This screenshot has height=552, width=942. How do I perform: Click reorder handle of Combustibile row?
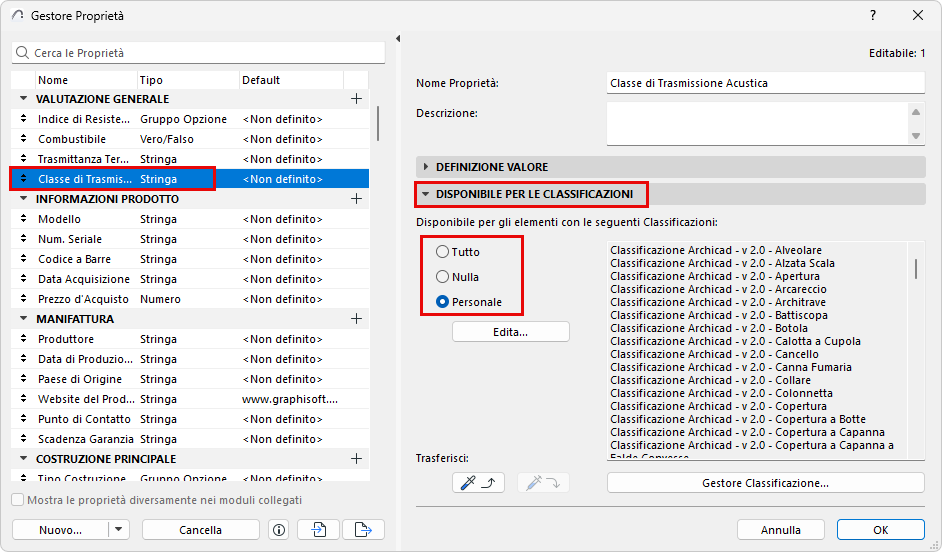tap(23, 139)
